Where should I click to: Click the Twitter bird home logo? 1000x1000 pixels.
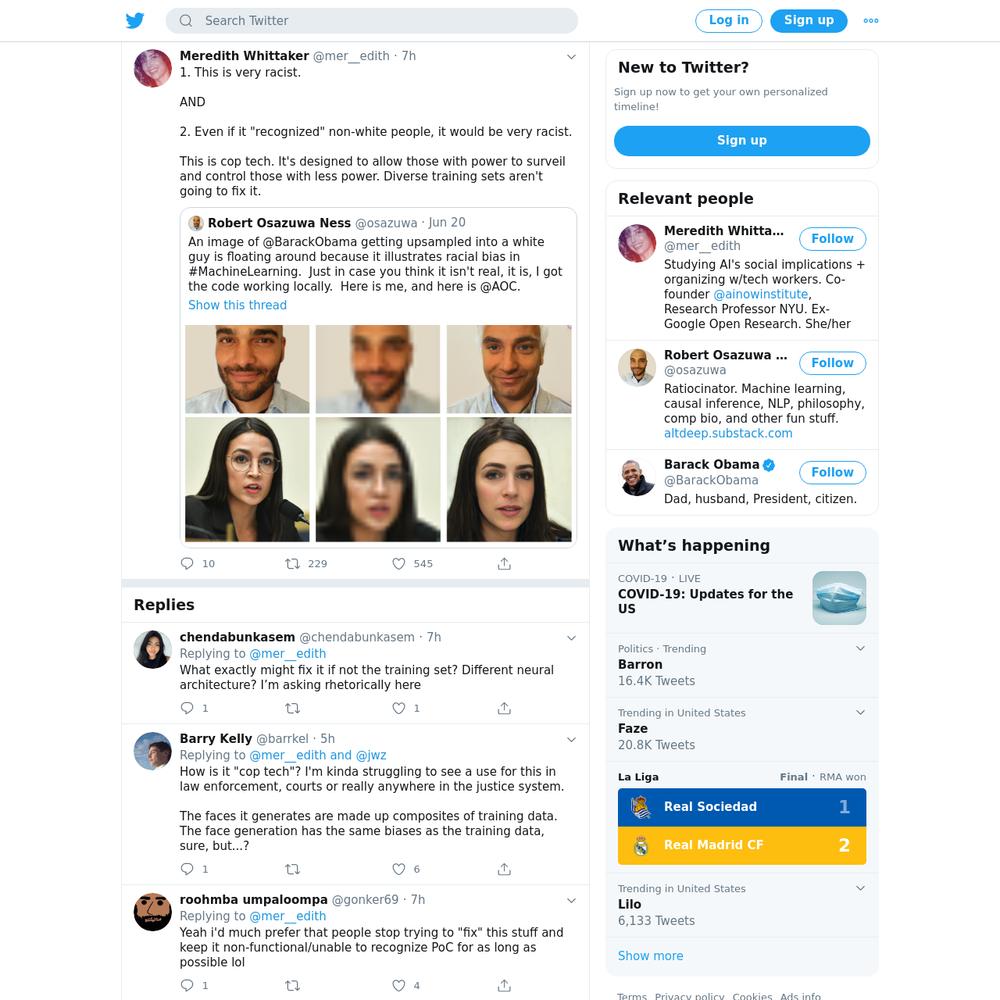[x=135, y=20]
